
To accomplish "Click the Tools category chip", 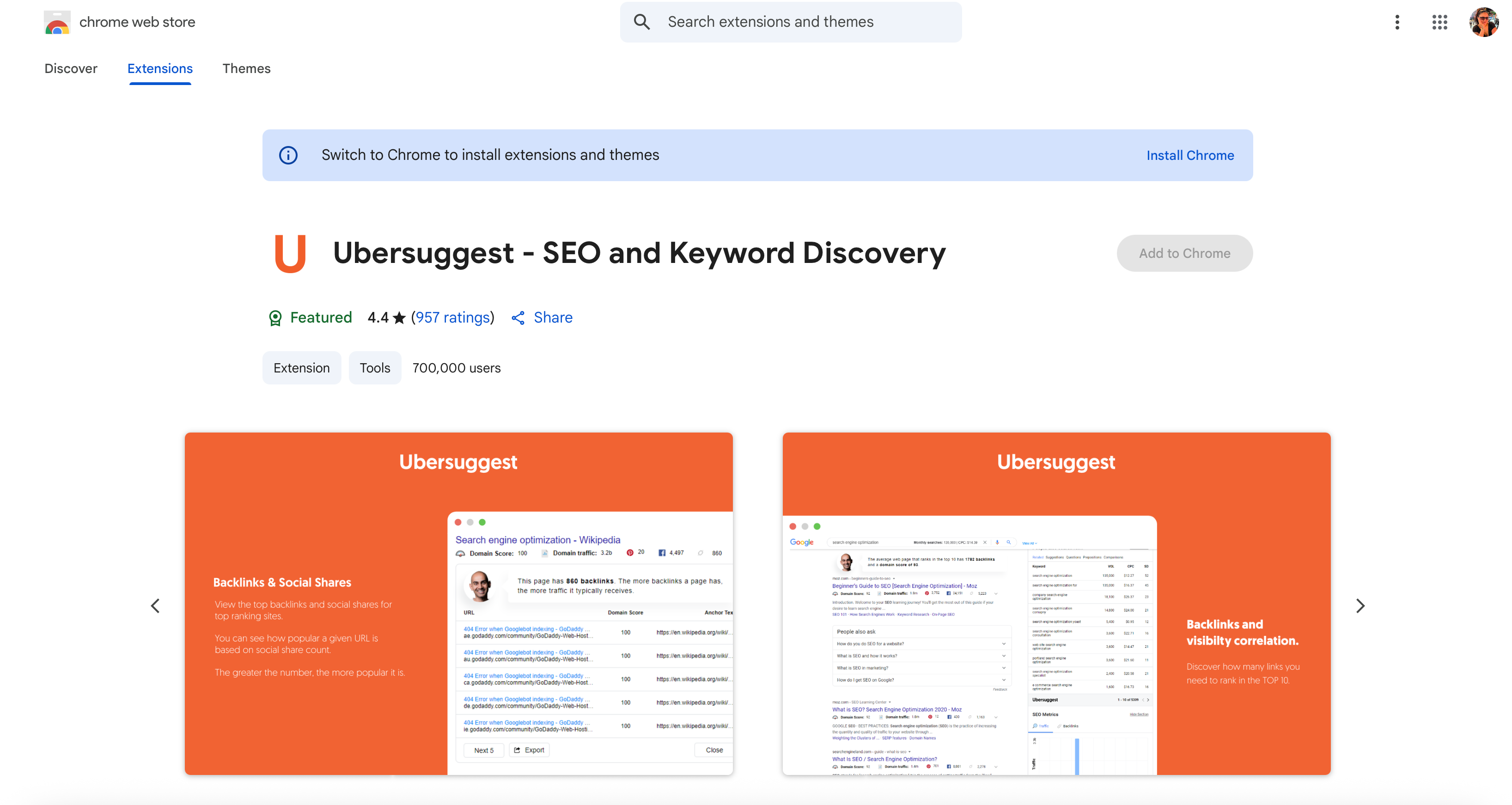I will click(x=374, y=368).
